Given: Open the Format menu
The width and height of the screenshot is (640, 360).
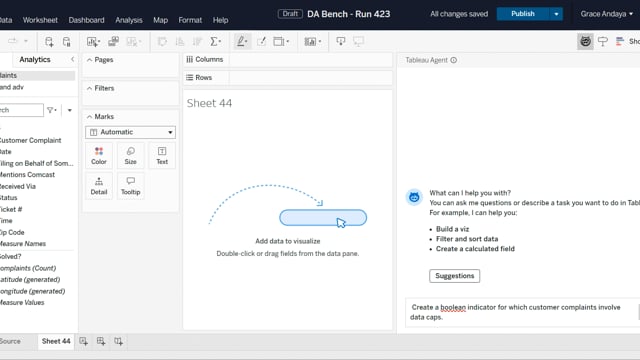Looking at the screenshot, I should pos(190,20).
